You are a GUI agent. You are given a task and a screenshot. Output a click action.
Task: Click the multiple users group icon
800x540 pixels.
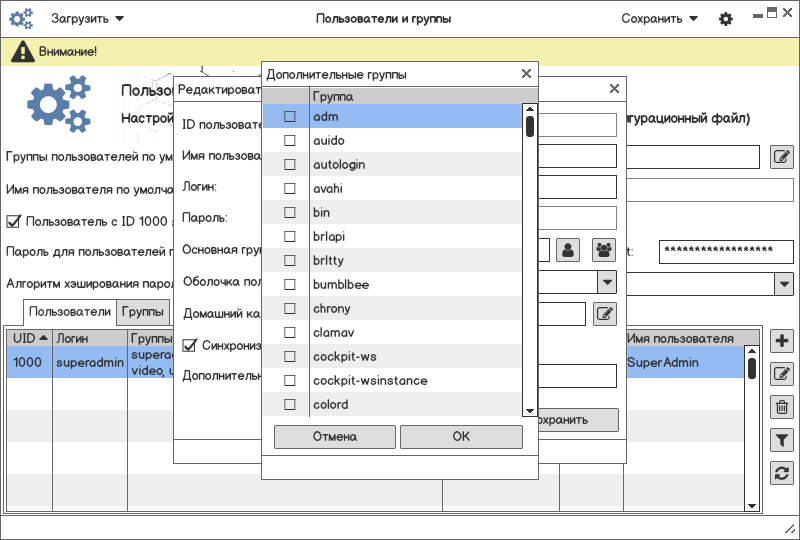click(604, 251)
